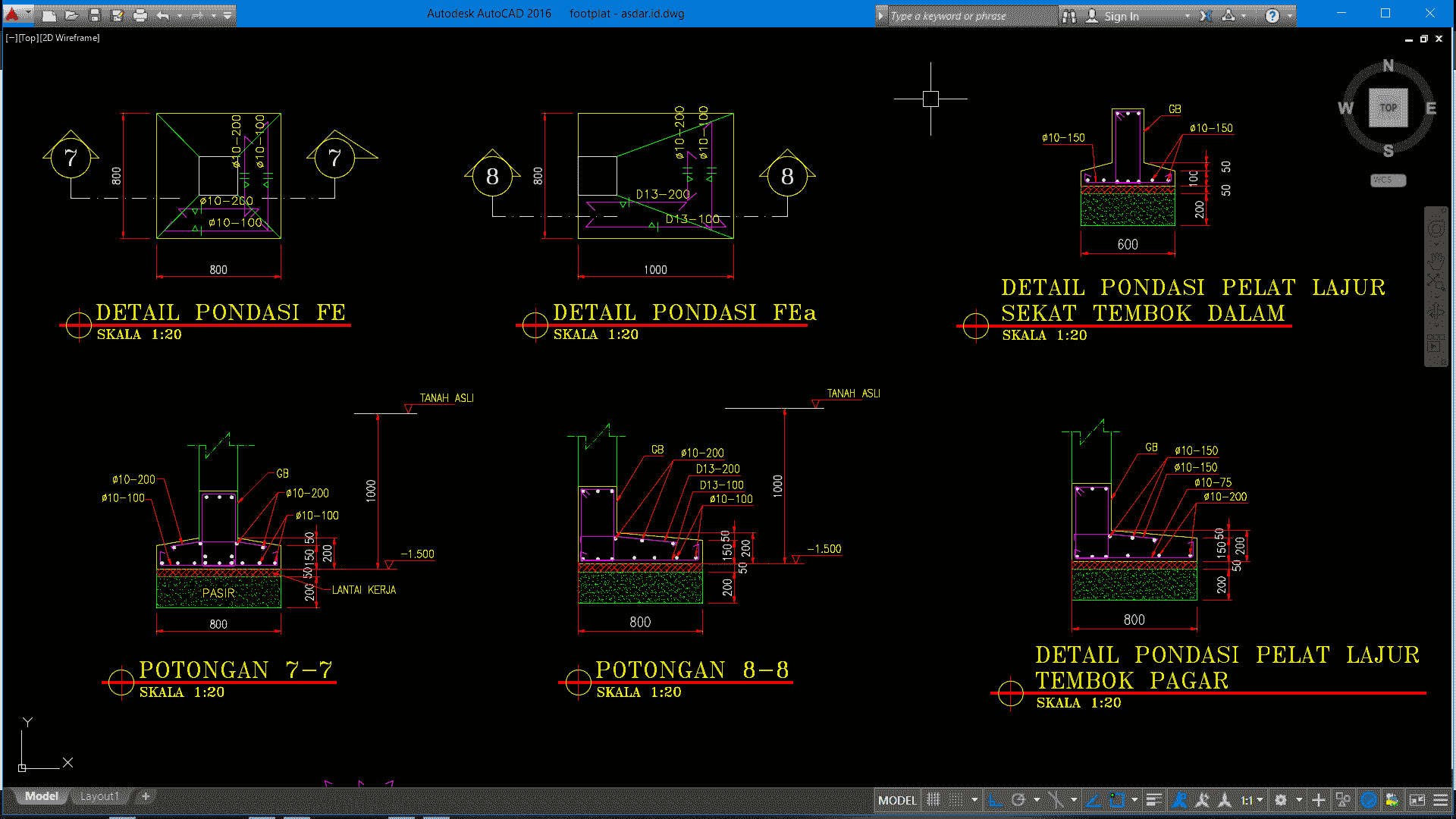Click the Workspace switching gear icon
This screenshot has height=819, width=1456.
pyautogui.click(x=1281, y=800)
